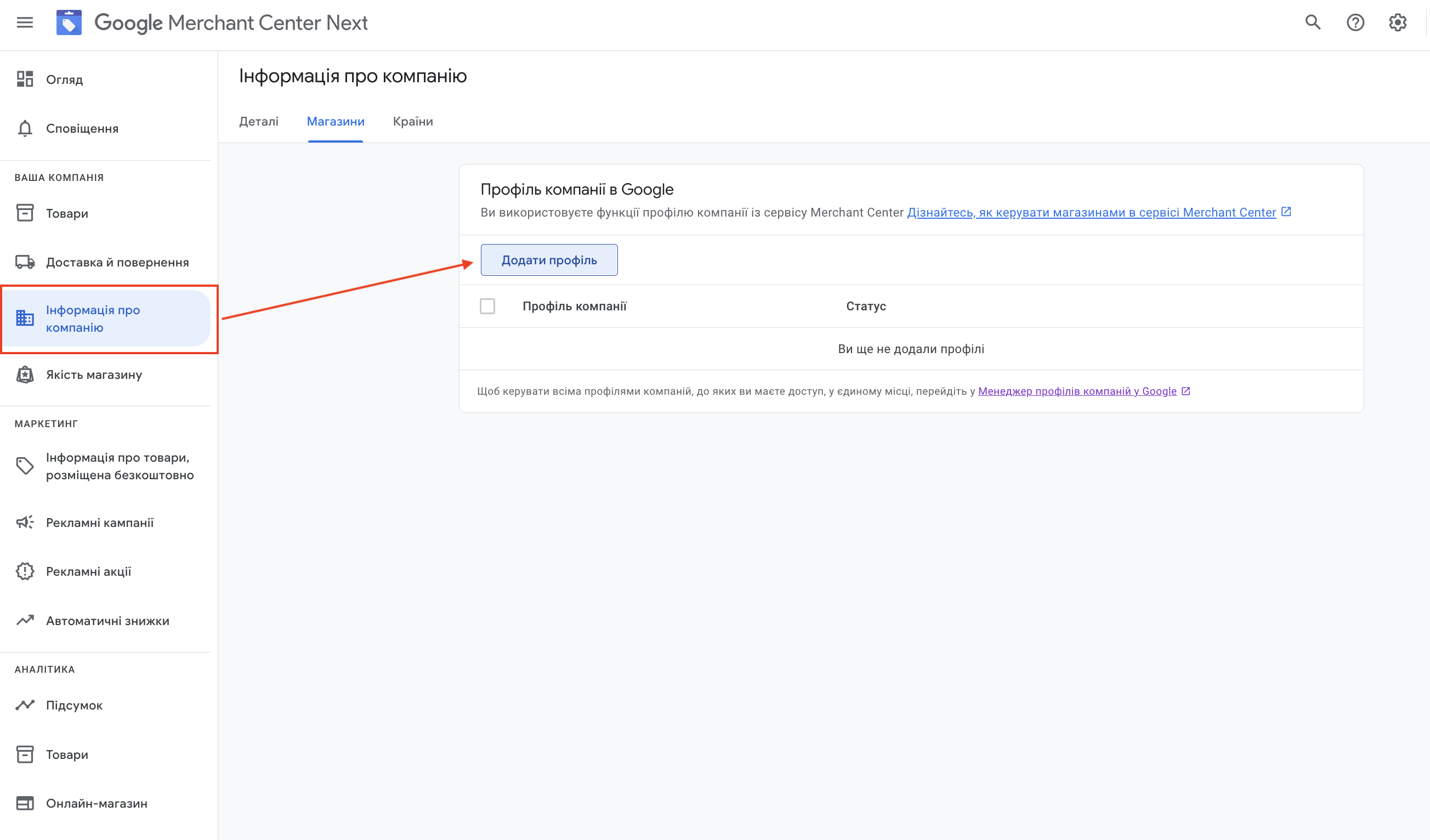Screen dimensions: 1430x840
Task: Click the Інформація про компанію building icon
Action: coord(25,318)
